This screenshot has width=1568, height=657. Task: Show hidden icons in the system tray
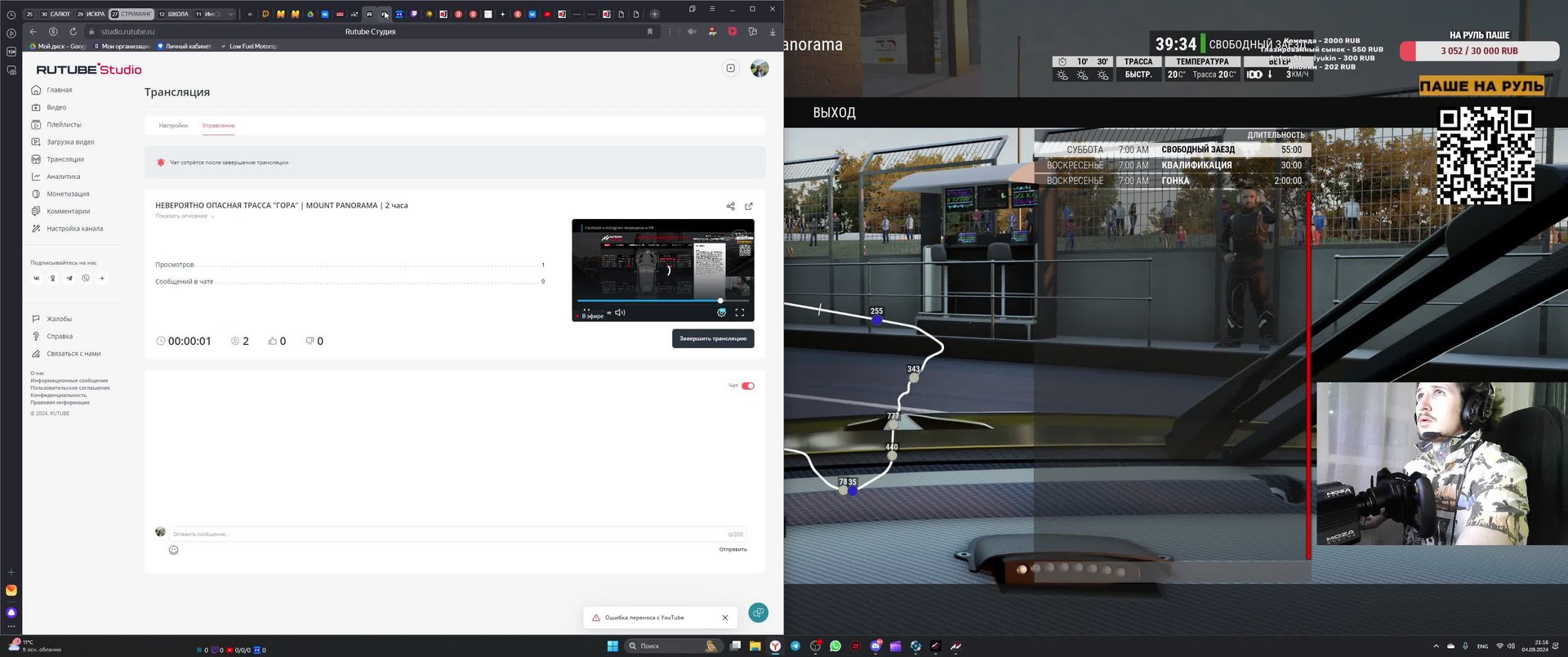click(1436, 646)
